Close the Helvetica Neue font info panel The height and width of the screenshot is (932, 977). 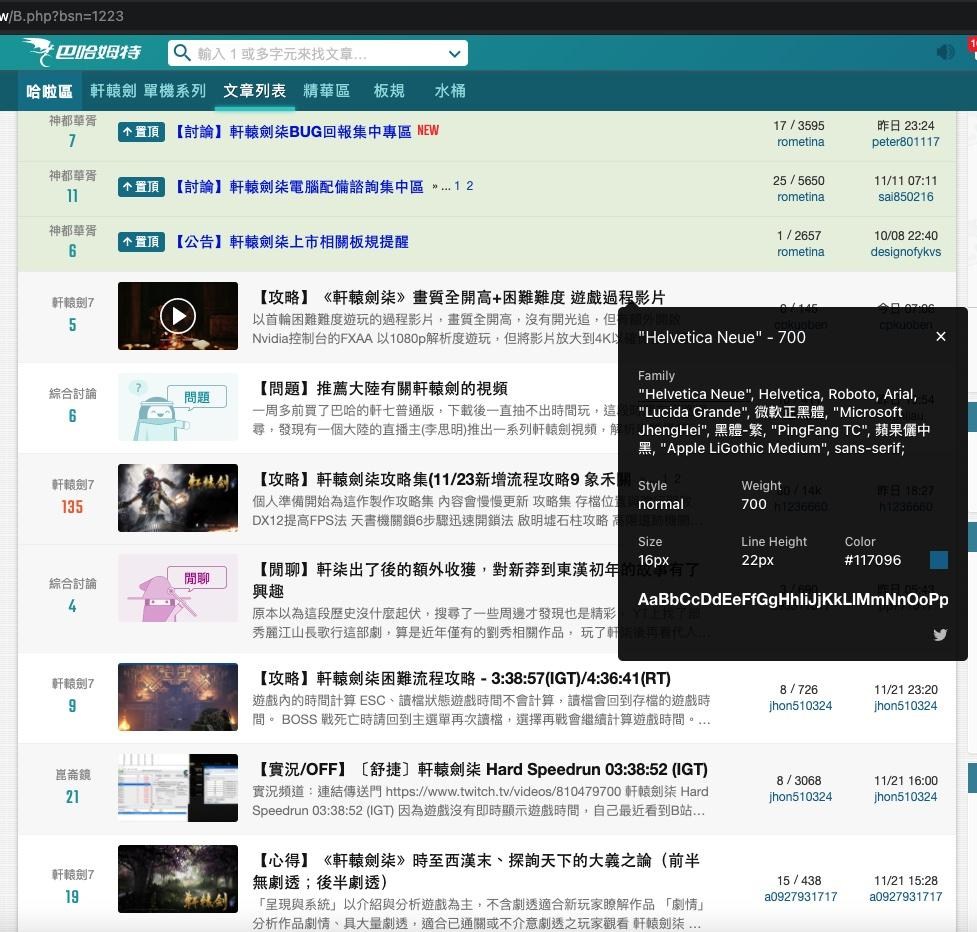tap(940, 337)
